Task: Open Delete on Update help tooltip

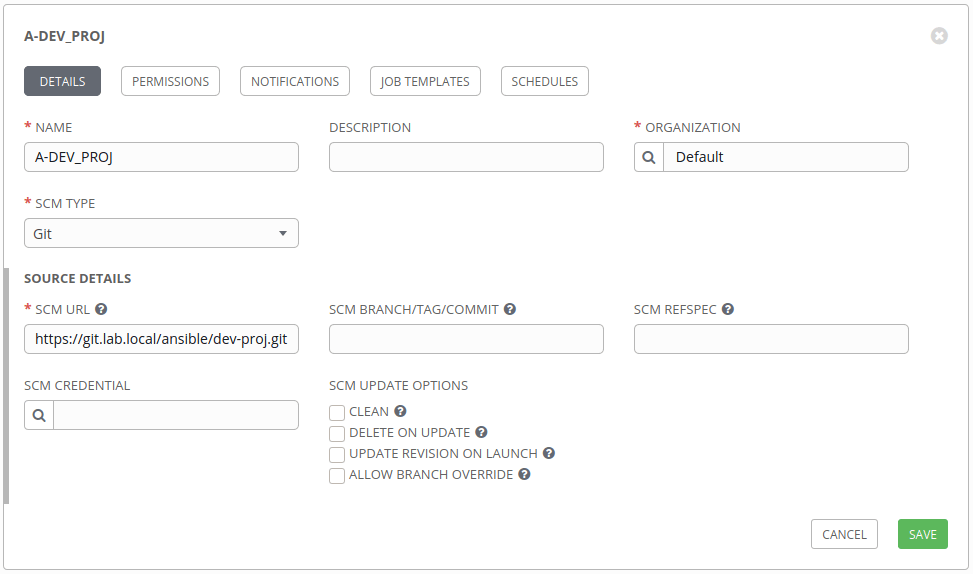Action: coord(481,433)
